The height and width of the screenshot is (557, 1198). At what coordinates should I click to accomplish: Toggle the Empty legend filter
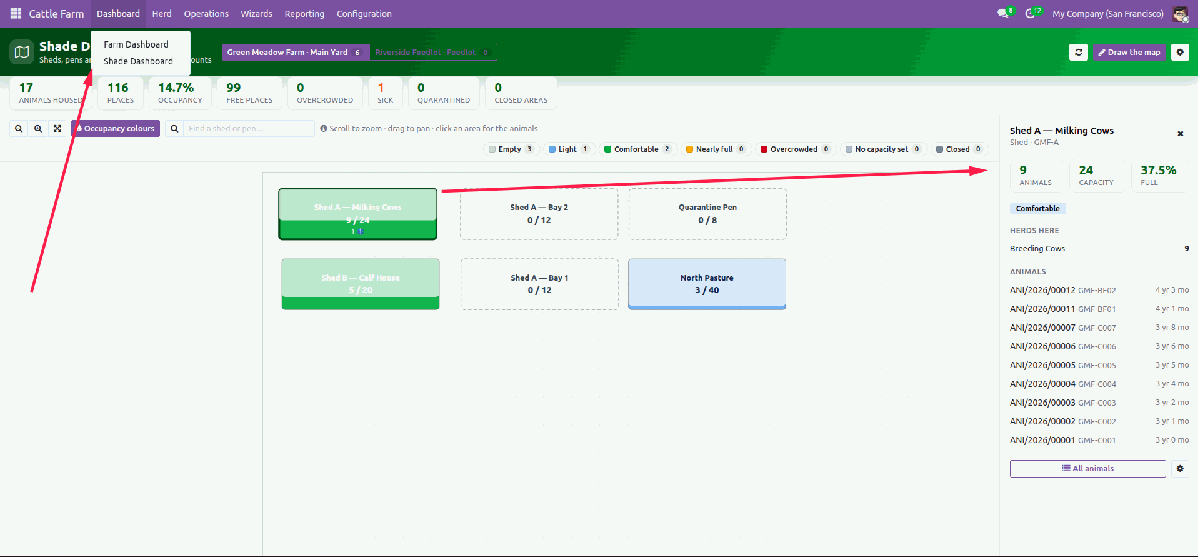tap(511, 149)
